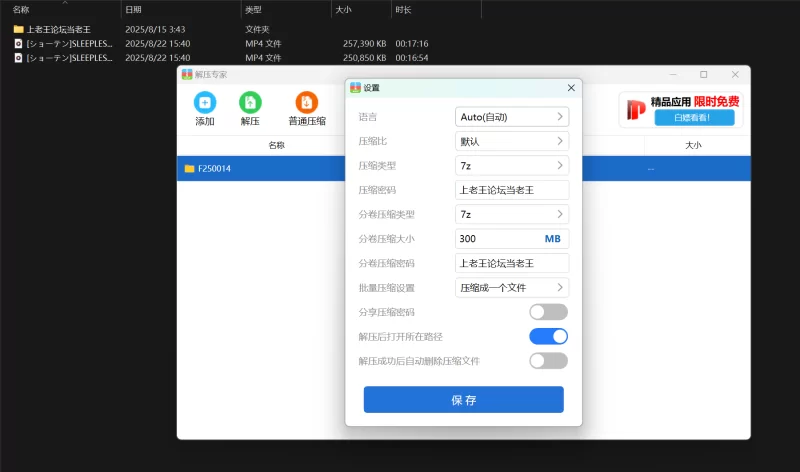Select MP4 file sized 250,850 KB
800x472 pixels.
[x=220, y=58]
